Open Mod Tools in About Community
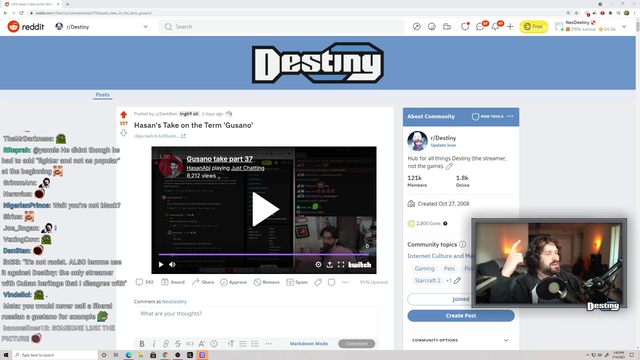This screenshot has height=360, width=640. (487, 116)
